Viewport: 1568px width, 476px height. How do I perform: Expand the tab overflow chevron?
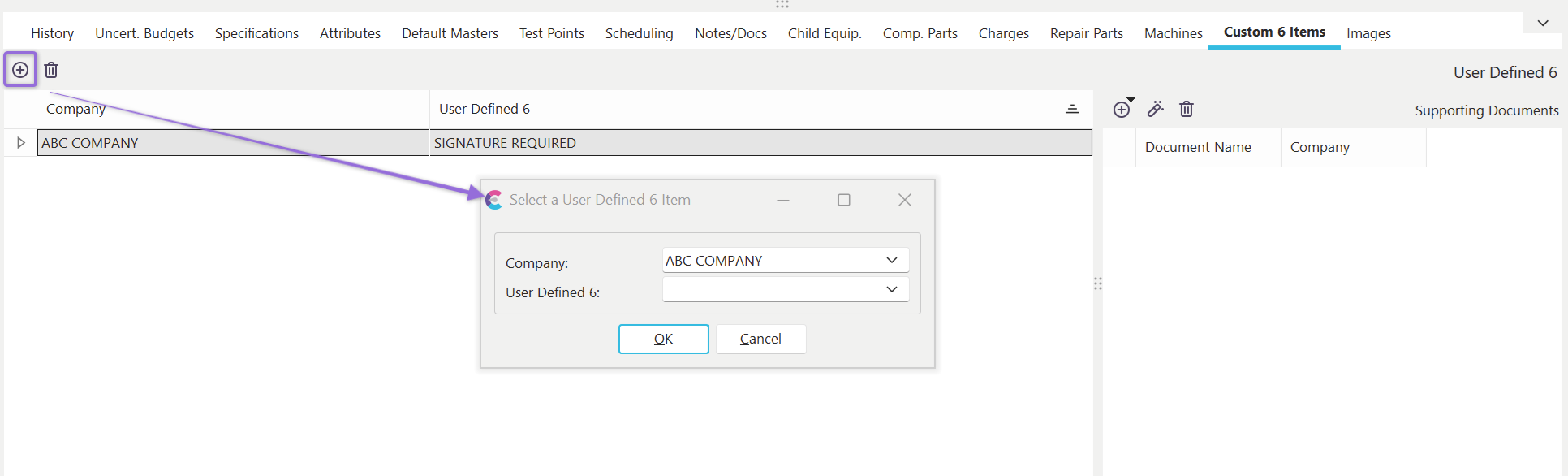click(x=1543, y=24)
